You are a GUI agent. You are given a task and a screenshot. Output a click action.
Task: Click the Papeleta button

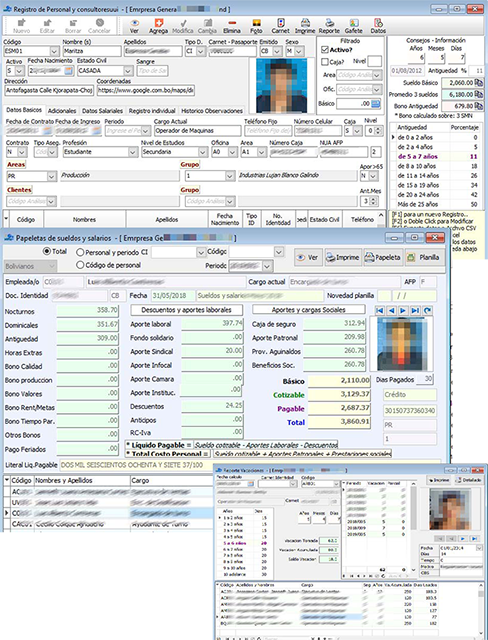[x=383, y=258]
